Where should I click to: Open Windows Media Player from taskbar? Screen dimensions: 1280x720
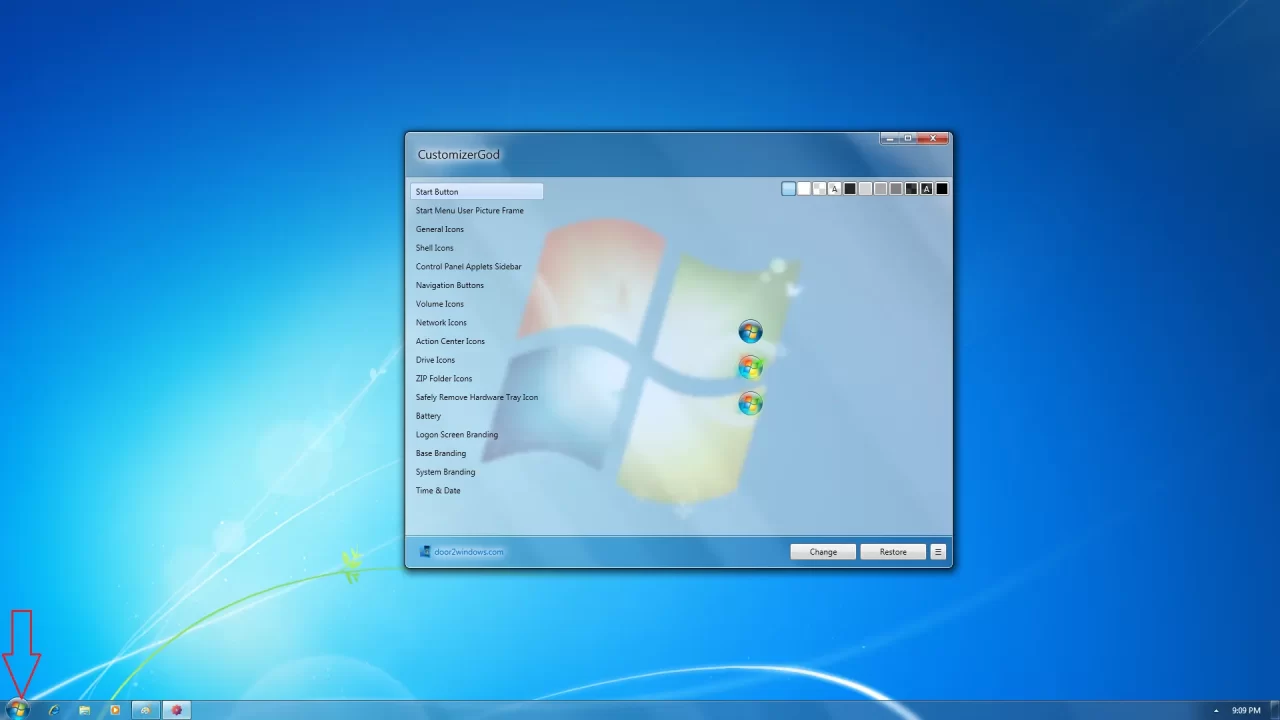(115, 710)
